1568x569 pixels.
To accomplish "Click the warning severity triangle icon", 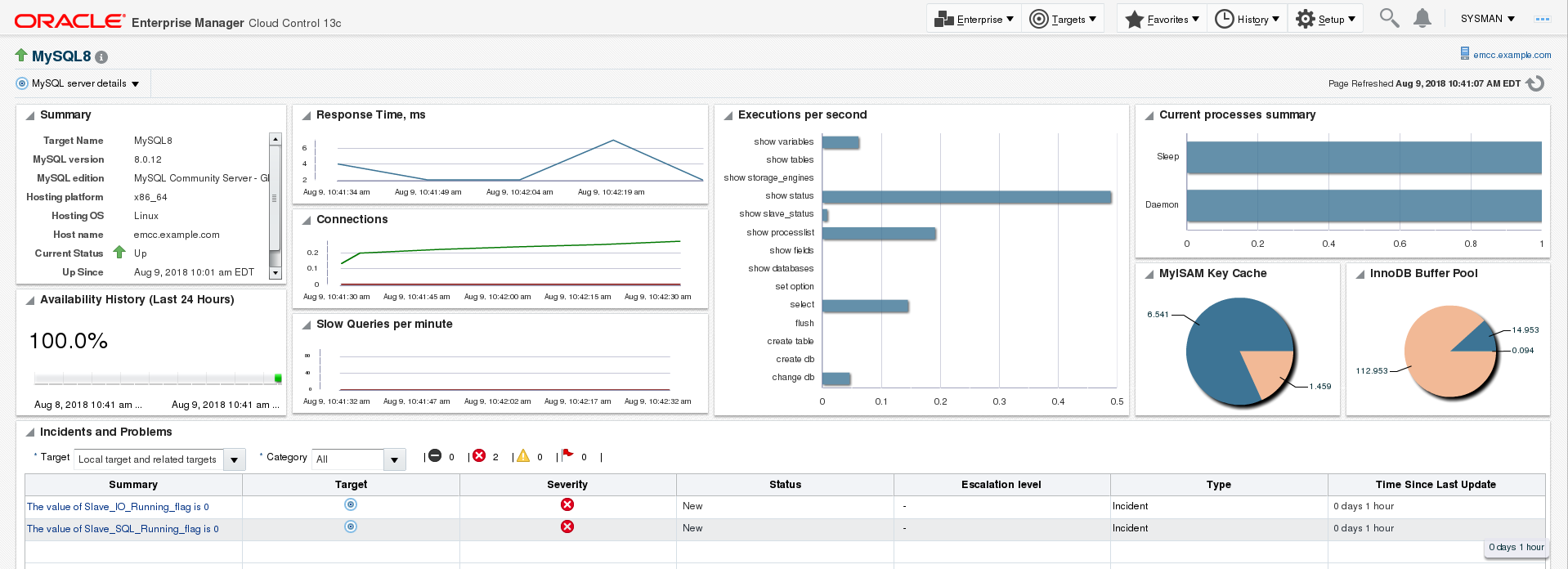I will (523, 456).
